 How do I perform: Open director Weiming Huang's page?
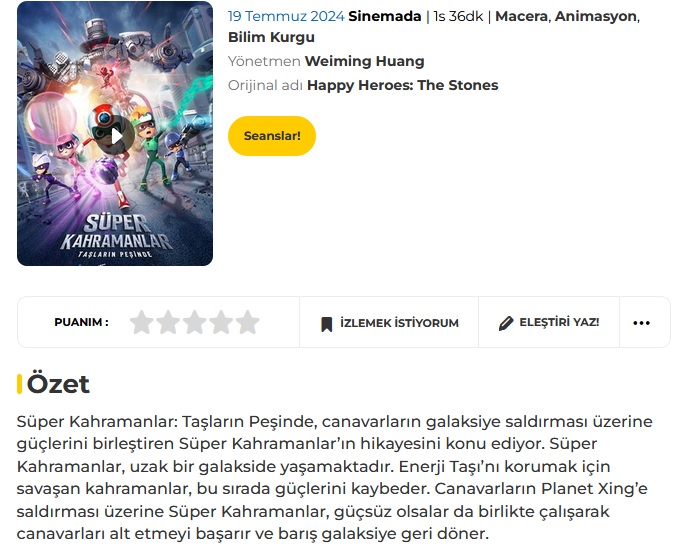tap(364, 61)
